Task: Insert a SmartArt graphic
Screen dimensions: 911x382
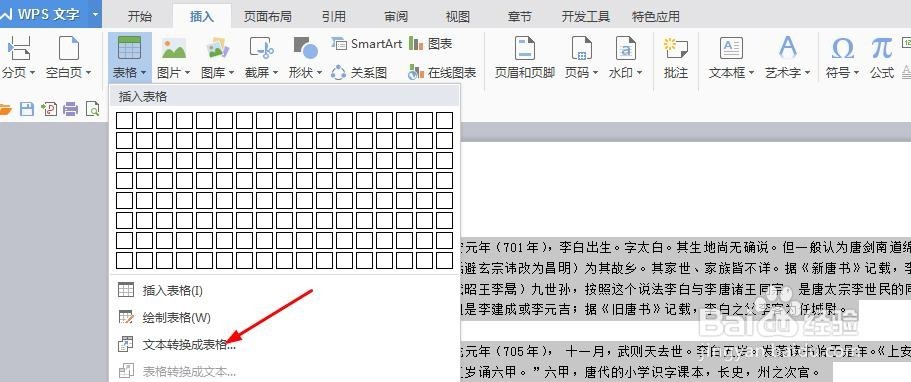Action: coord(367,44)
